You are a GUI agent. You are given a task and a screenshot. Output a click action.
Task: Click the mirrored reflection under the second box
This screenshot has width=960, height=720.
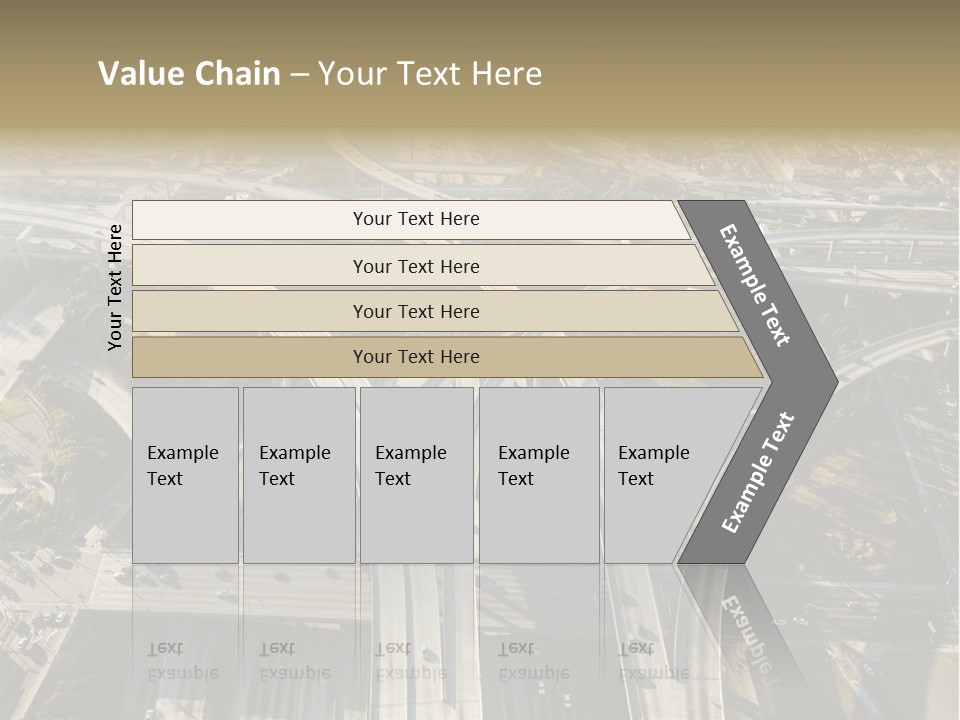pyautogui.click(x=295, y=660)
